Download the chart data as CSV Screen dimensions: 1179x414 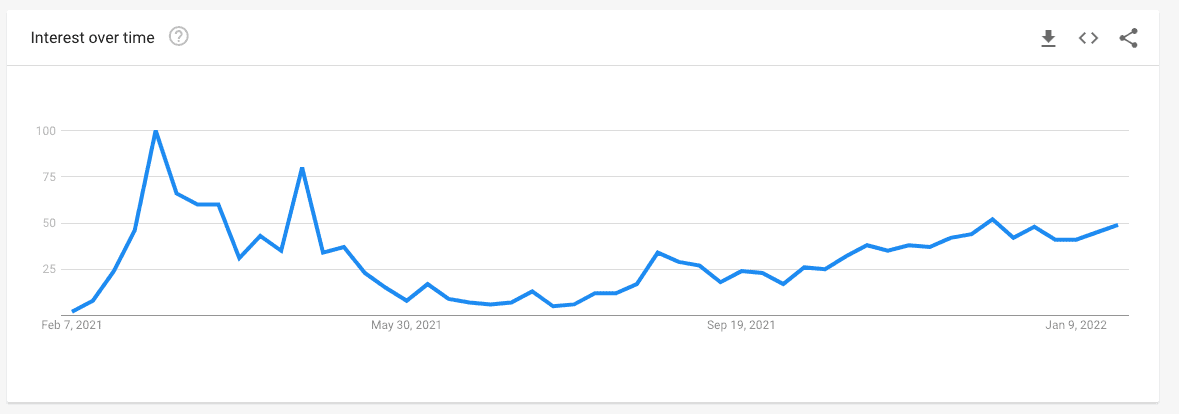coord(1048,38)
